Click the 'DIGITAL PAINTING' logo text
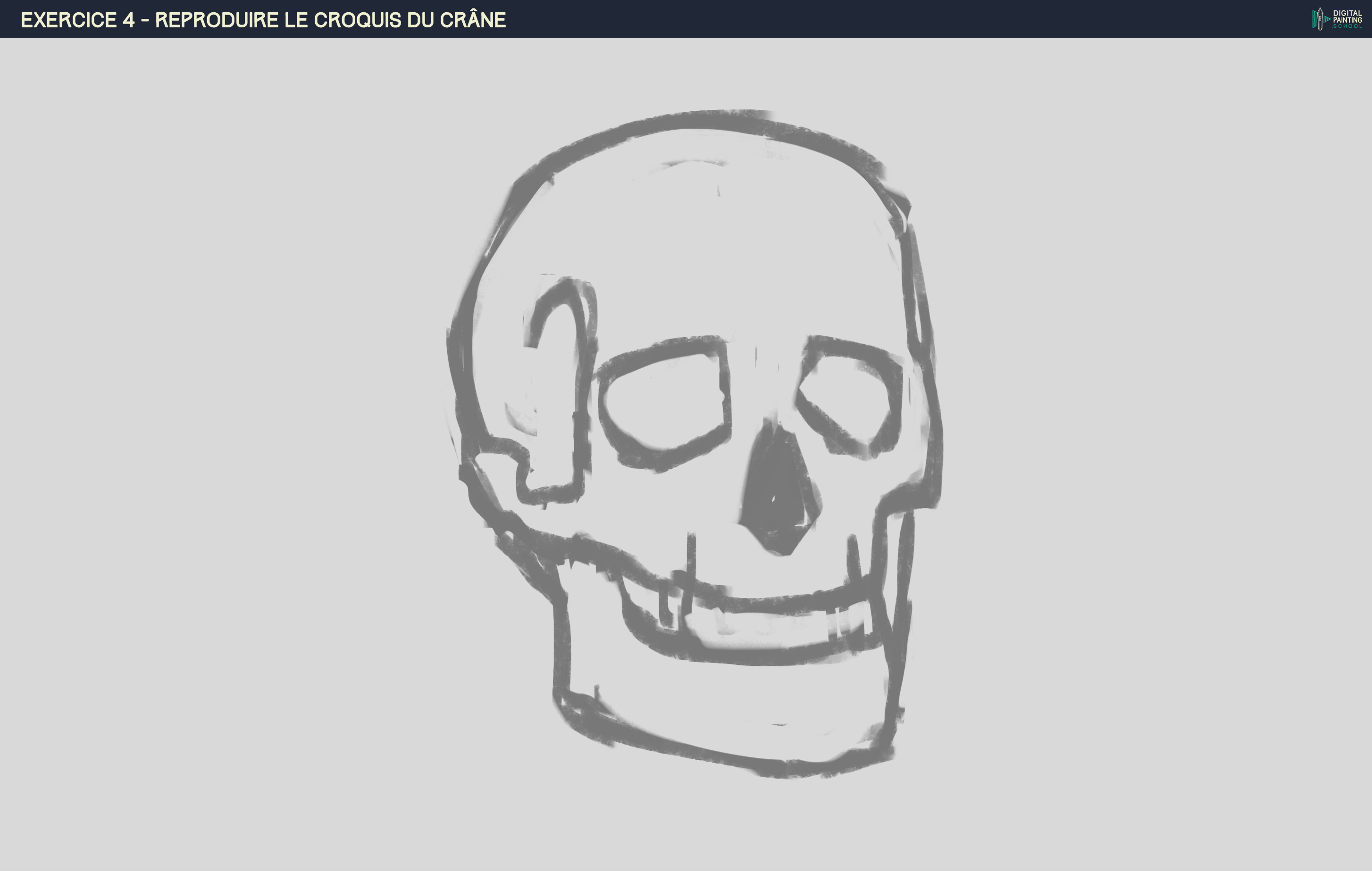The height and width of the screenshot is (871, 1372). [1347, 16]
